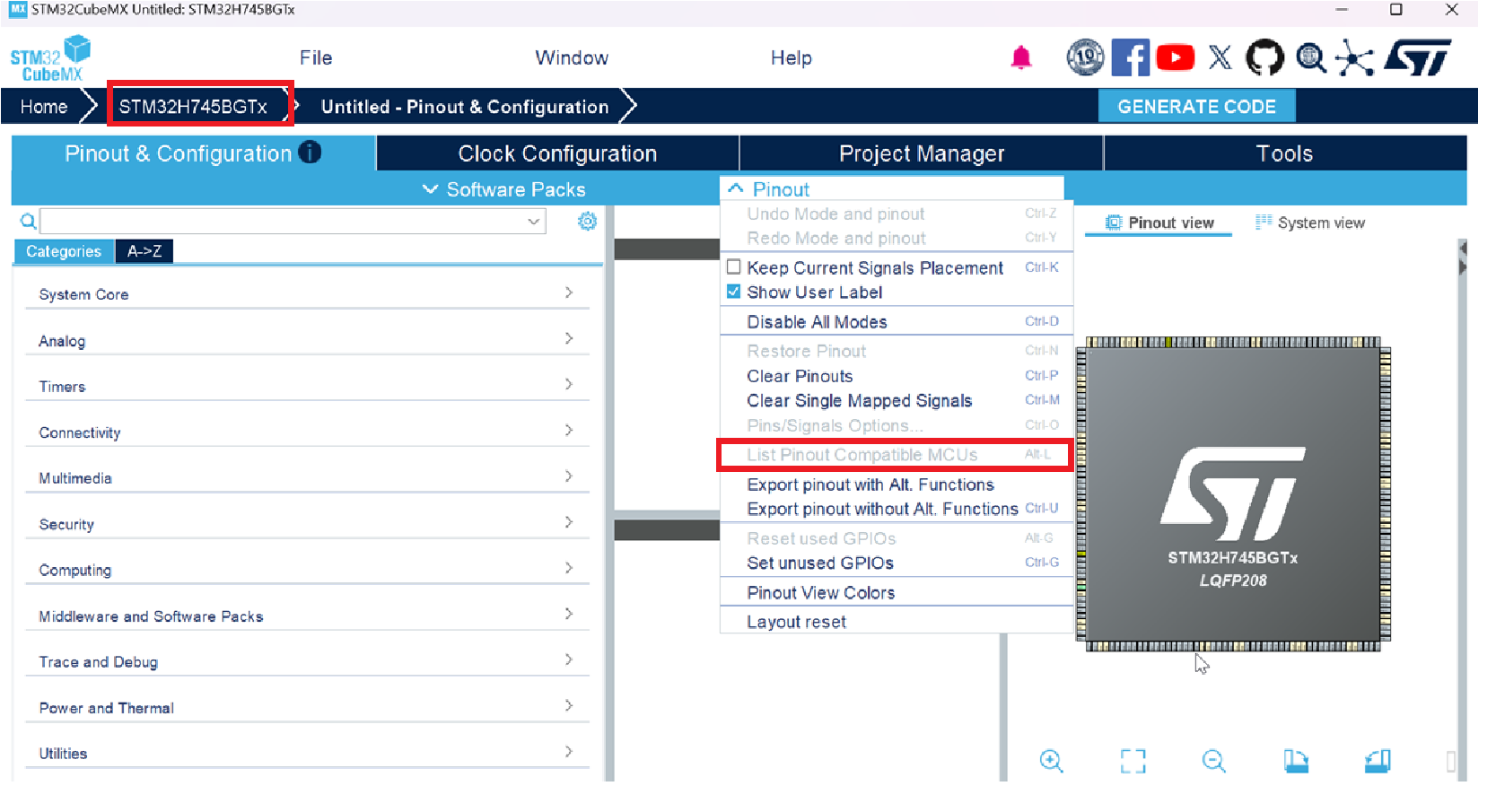Expand the Multimedia category

307,477
